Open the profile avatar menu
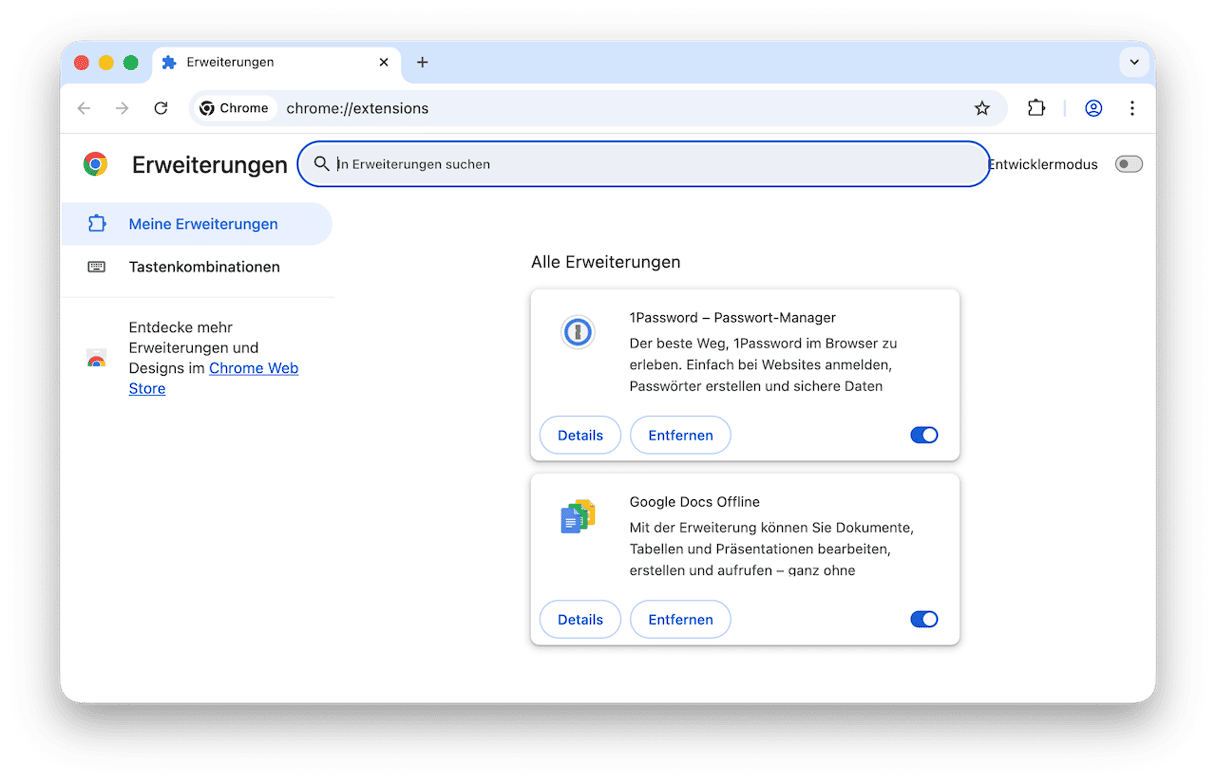The width and height of the screenshot is (1216, 782). (1094, 108)
